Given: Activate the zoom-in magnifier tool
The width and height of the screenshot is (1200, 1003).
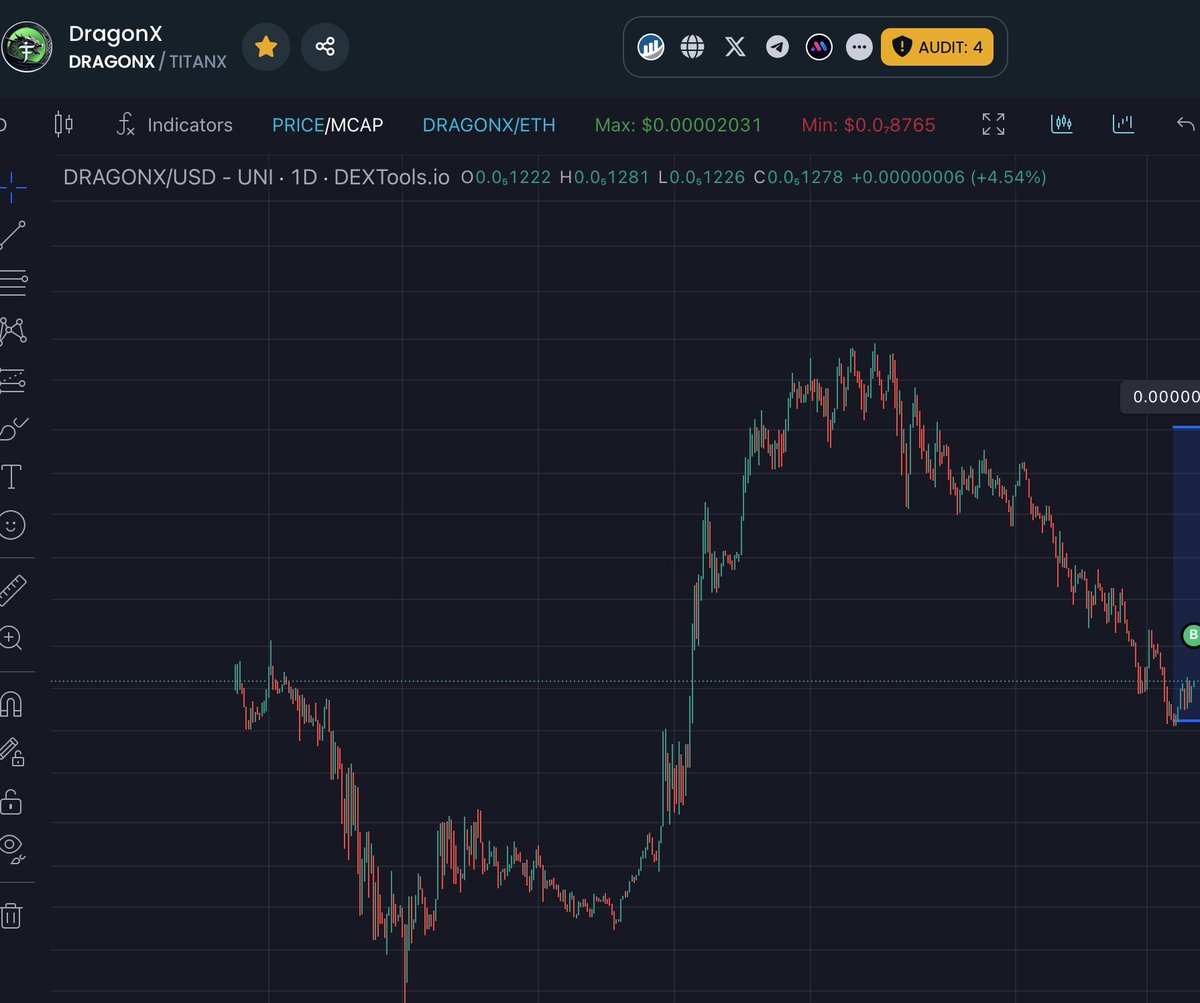Looking at the screenshot, I should coord(12,638).
